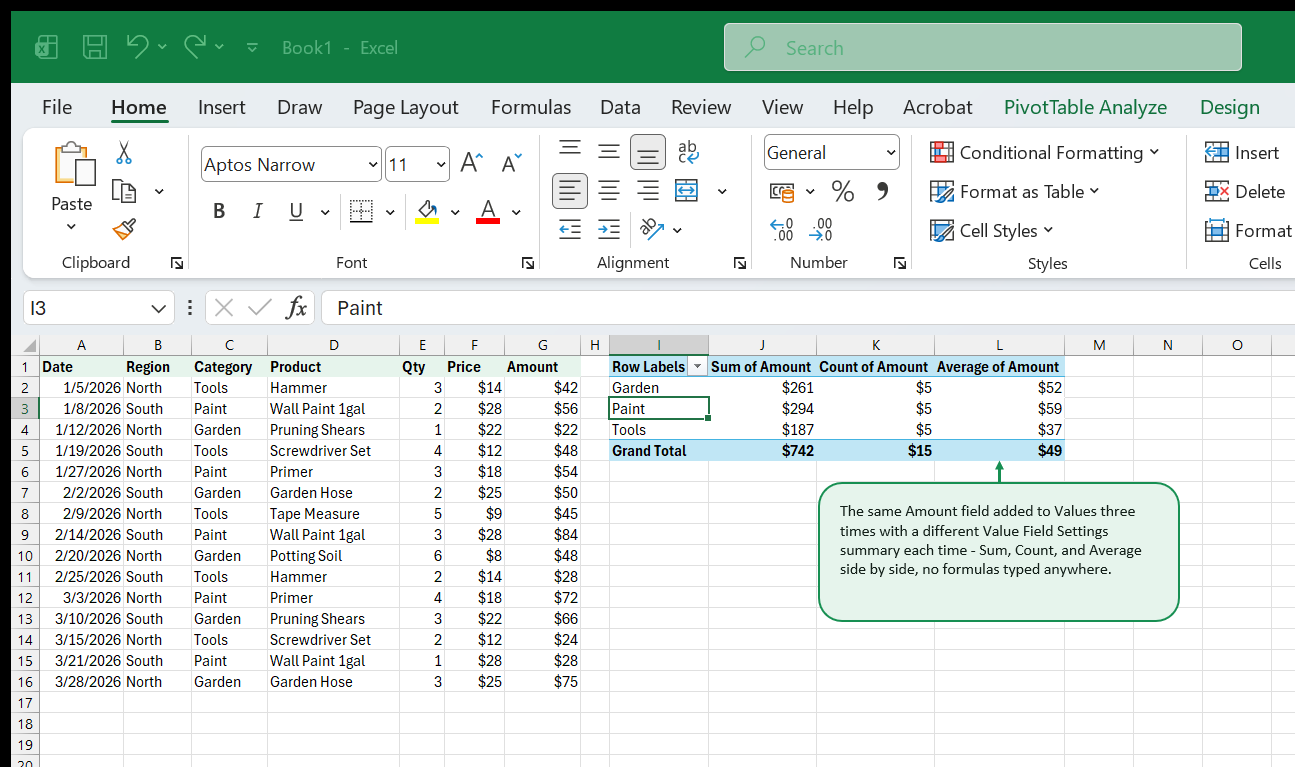Viewport: 1295px width, 767px height.
Task: Open Conditional Formatting menu
Action: [x=1045, y=152]
